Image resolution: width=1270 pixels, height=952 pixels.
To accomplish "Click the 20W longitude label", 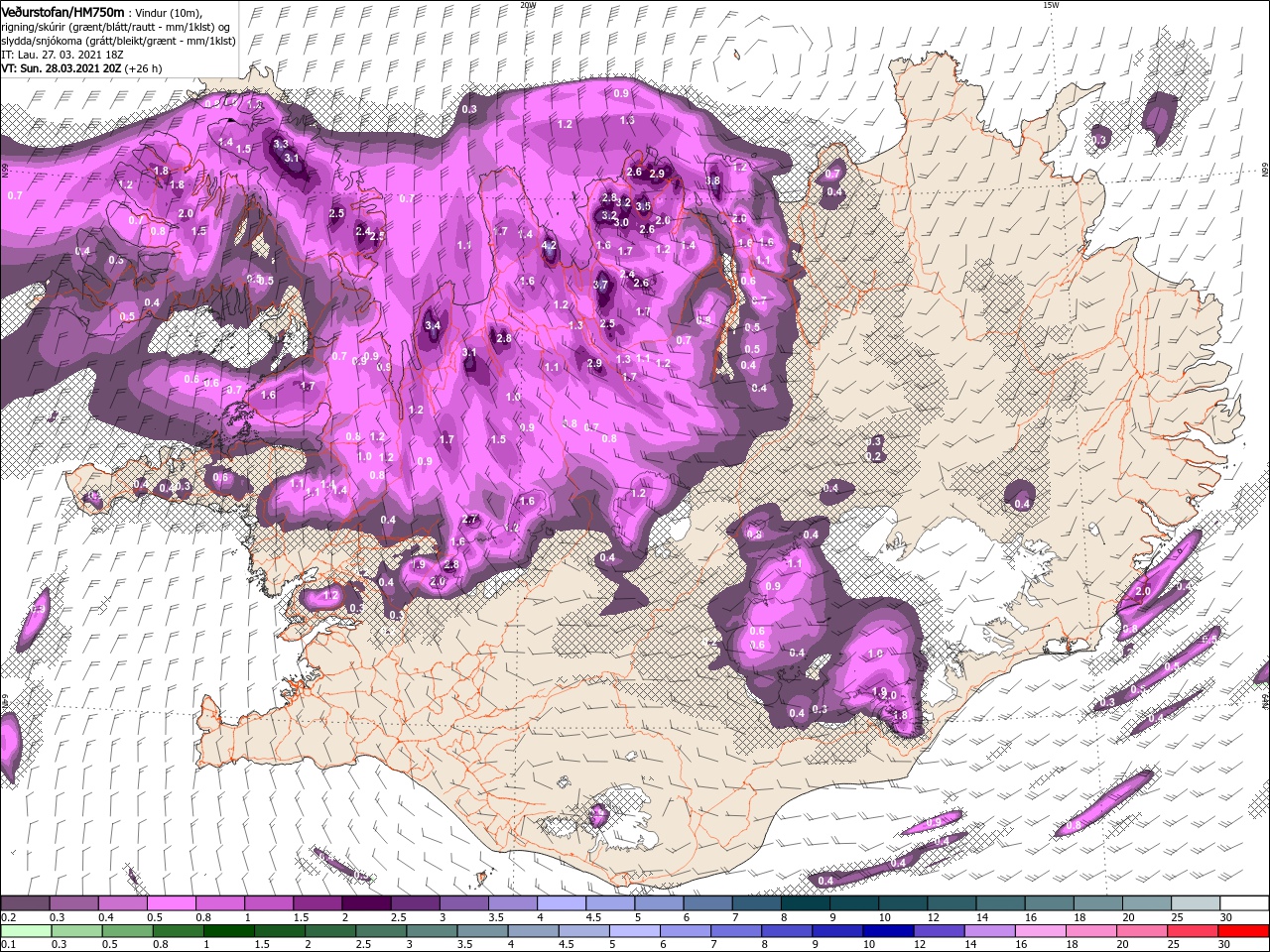I will [x=528, y=5].
